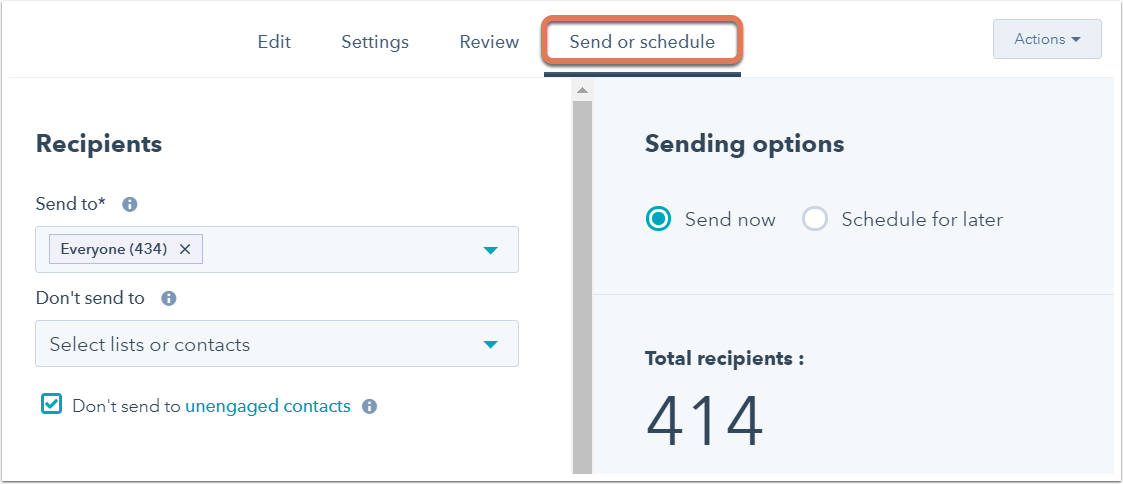Screen dimensions: 1123x484
Task: Open the Actions dropdown menu
Action: 1046,40
